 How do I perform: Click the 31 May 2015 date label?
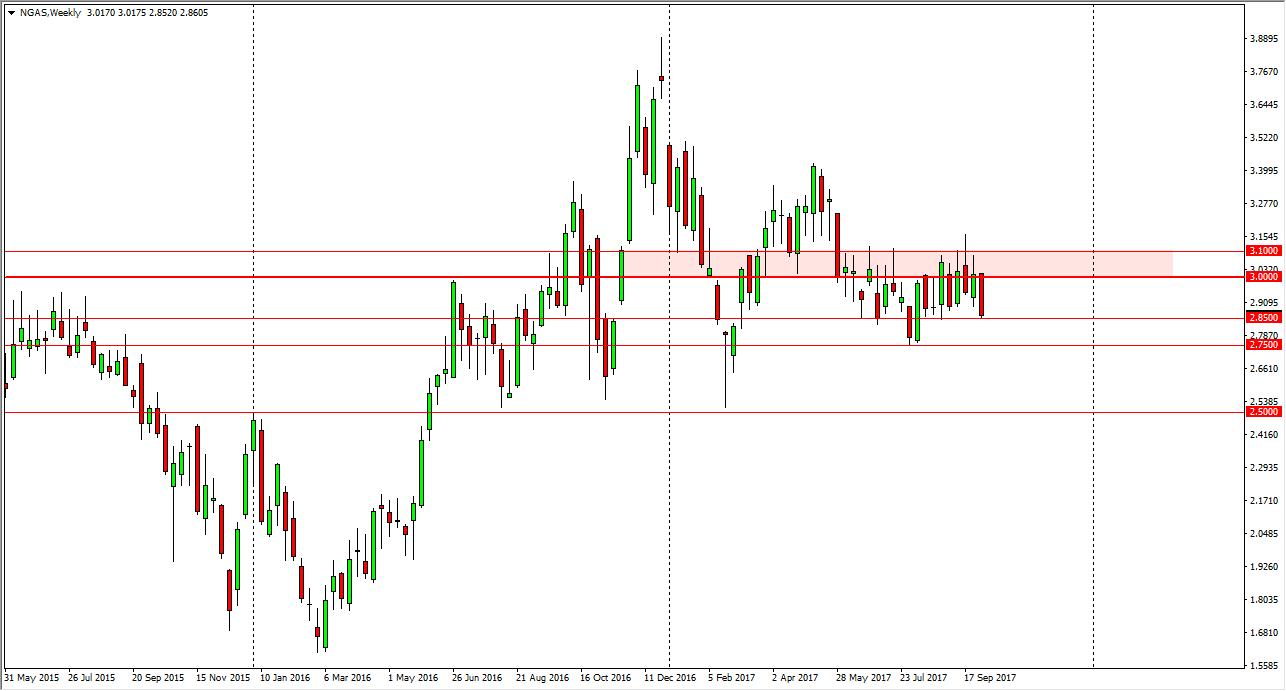(31, 678)
